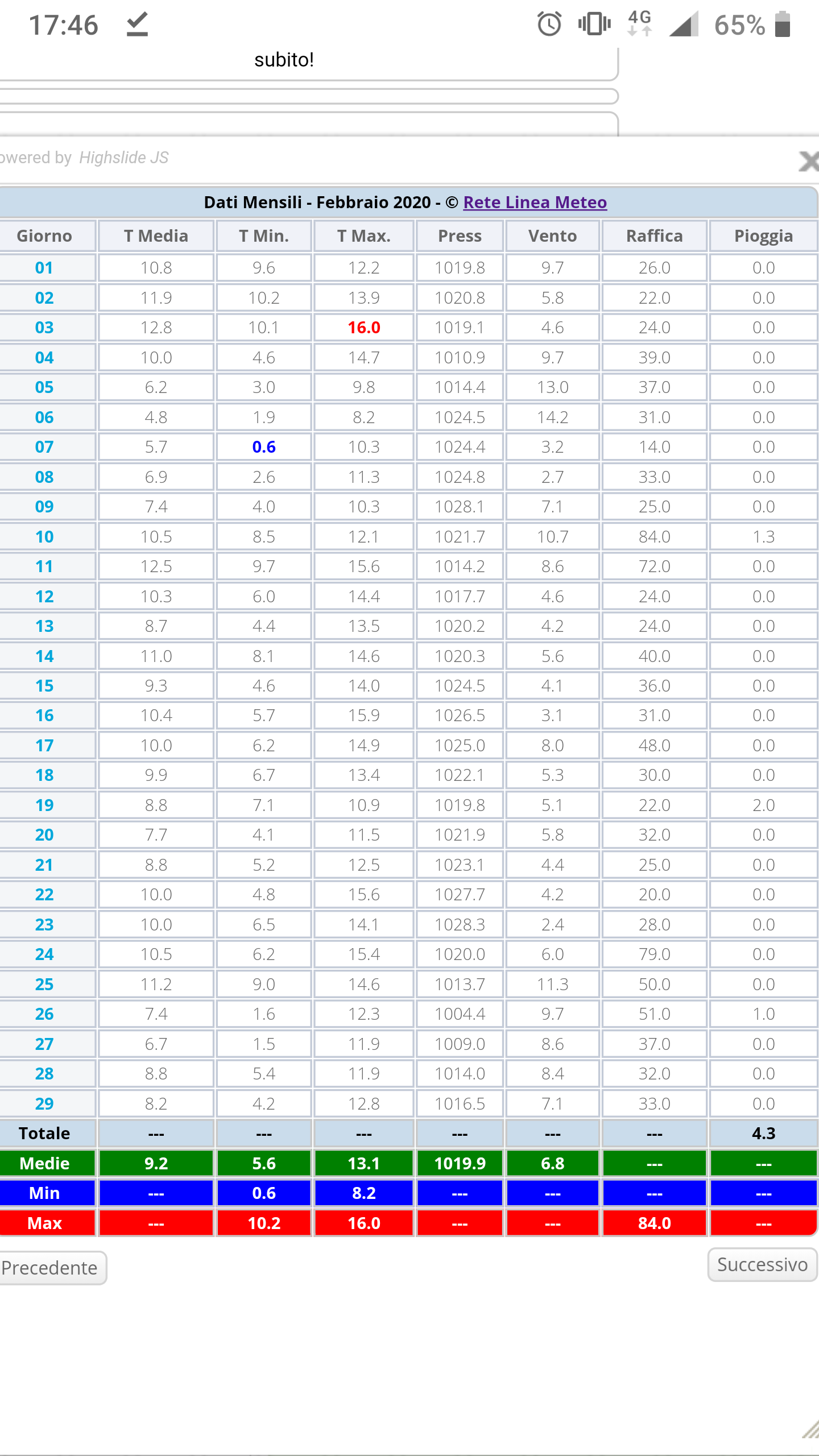Open day 29 daily details
This screenshot has width=819, height=1456.
[44, 1104]
